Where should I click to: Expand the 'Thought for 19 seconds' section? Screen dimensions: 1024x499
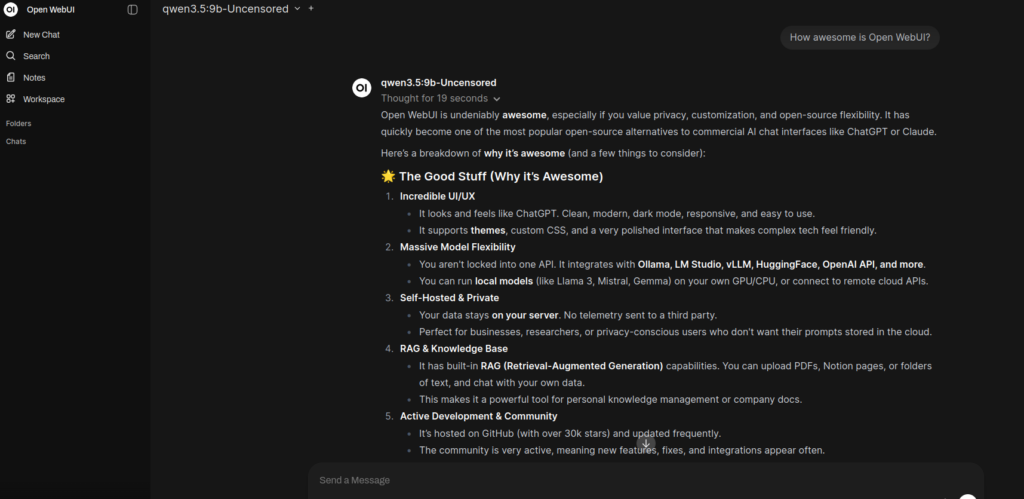(x=441, y=99)
